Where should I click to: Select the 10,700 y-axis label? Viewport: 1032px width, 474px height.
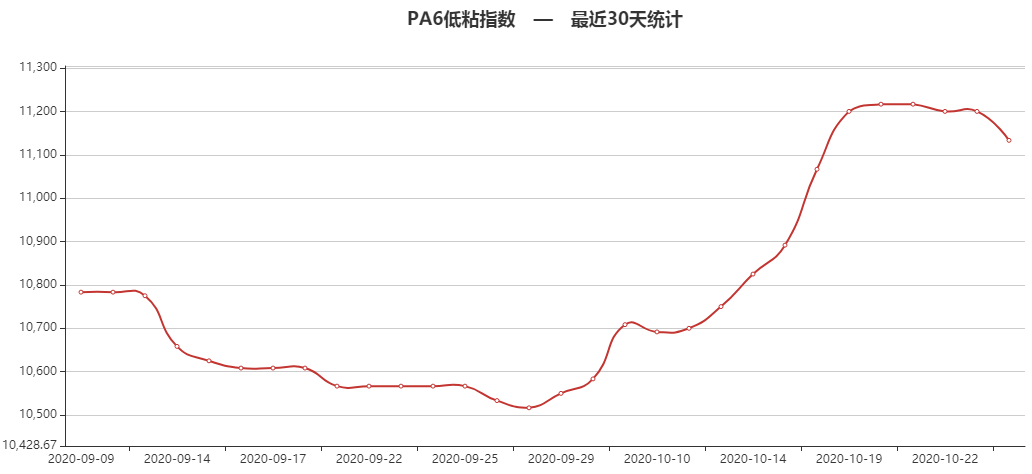tap(39, 329)
